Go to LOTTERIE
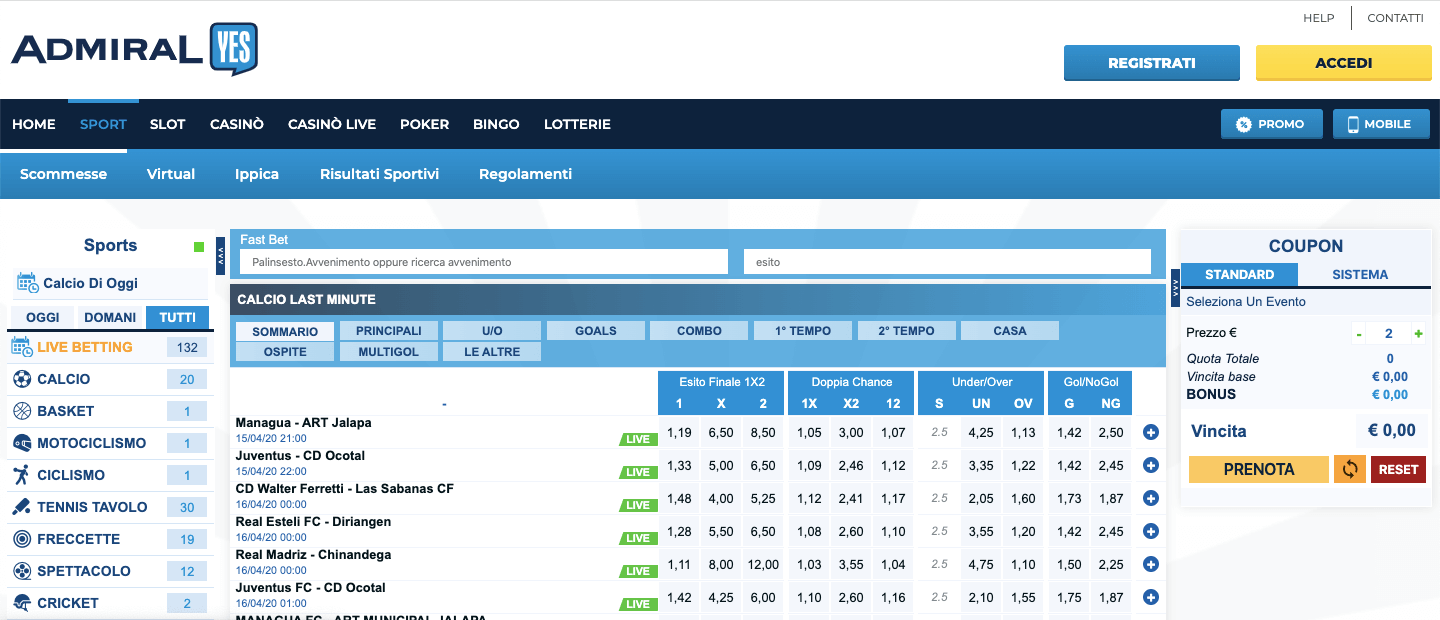The width and height of the screenshot is (1440, 620). pyautogui.click(x=577, y=124)
